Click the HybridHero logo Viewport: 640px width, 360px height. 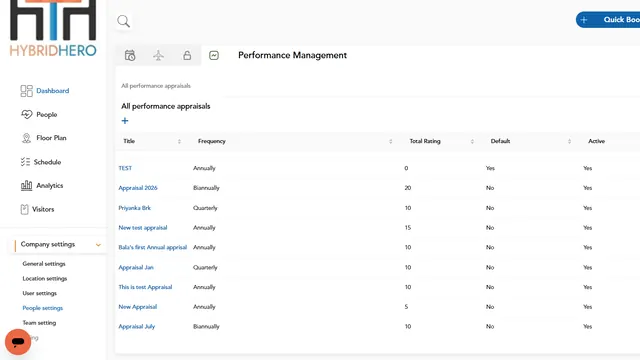pyautogui.click(x=53, y=29)
